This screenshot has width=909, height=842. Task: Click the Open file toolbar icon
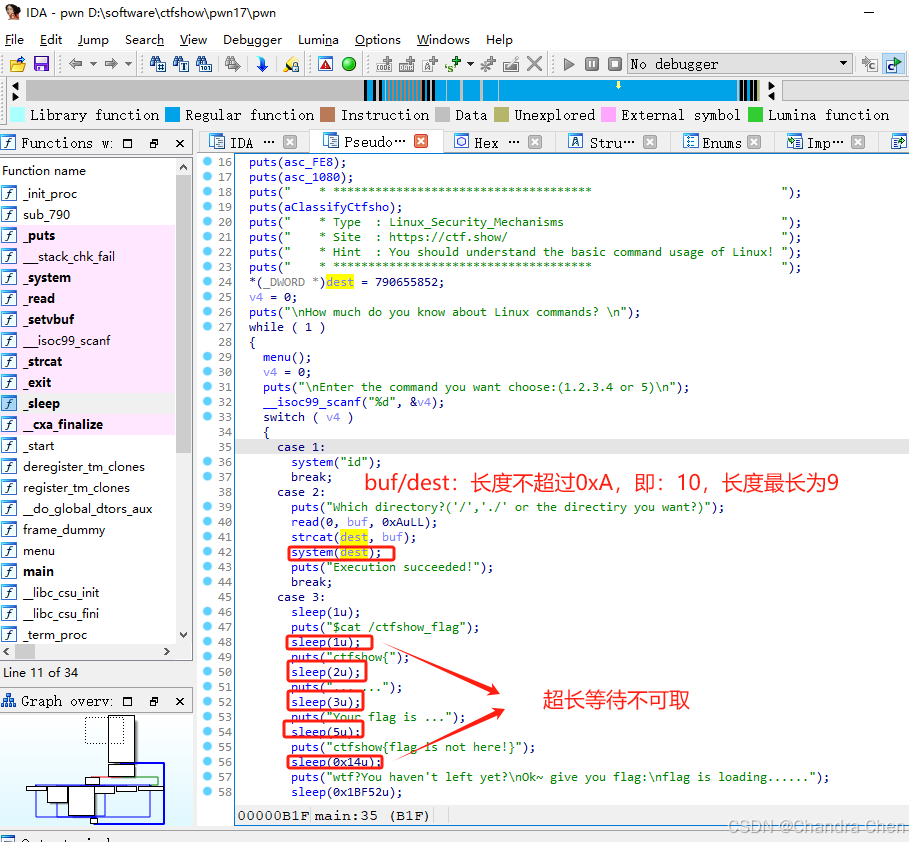pos(17,64)
